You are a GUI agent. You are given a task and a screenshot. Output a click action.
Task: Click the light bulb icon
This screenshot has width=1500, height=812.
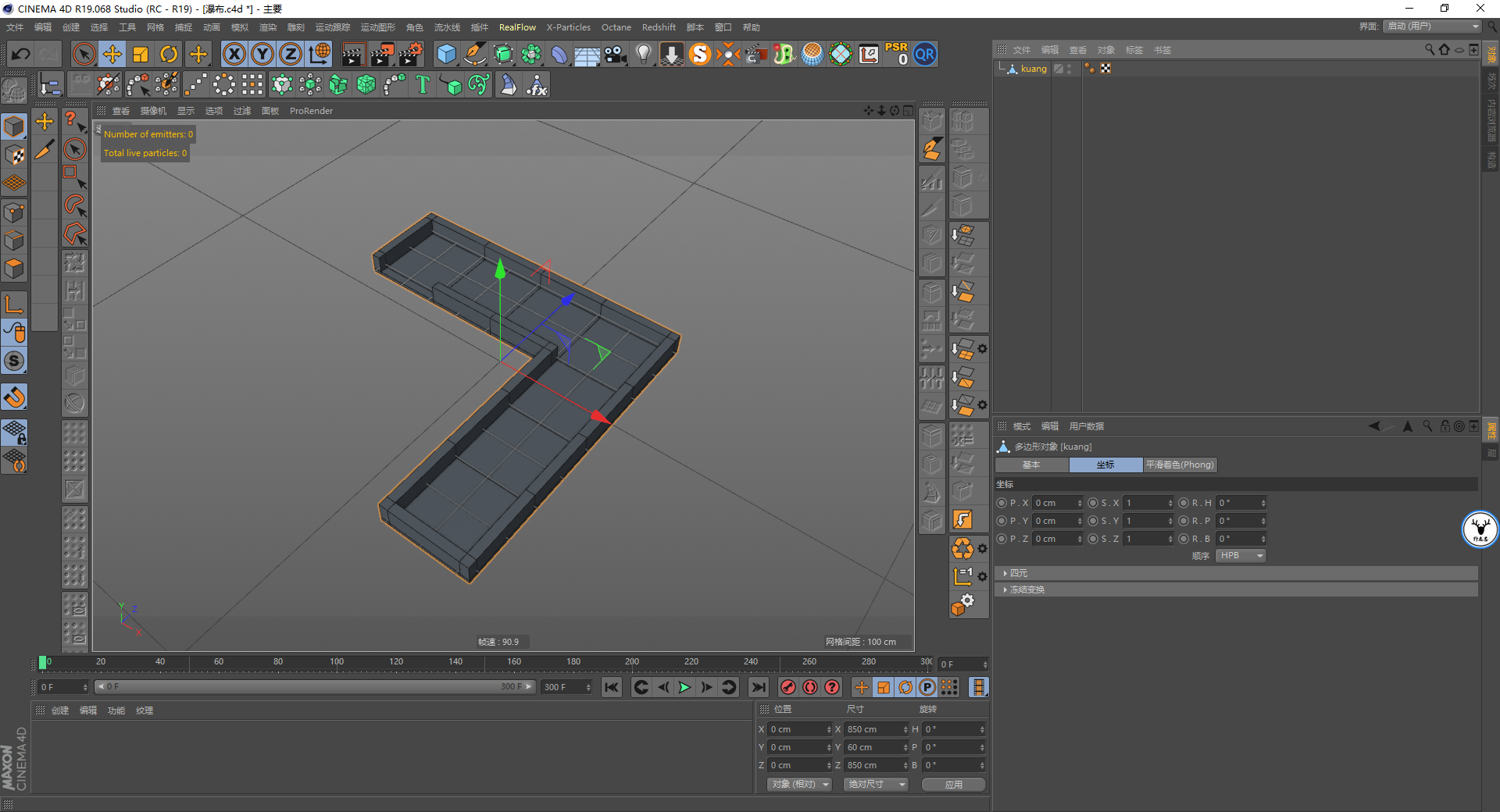point(643,54)
